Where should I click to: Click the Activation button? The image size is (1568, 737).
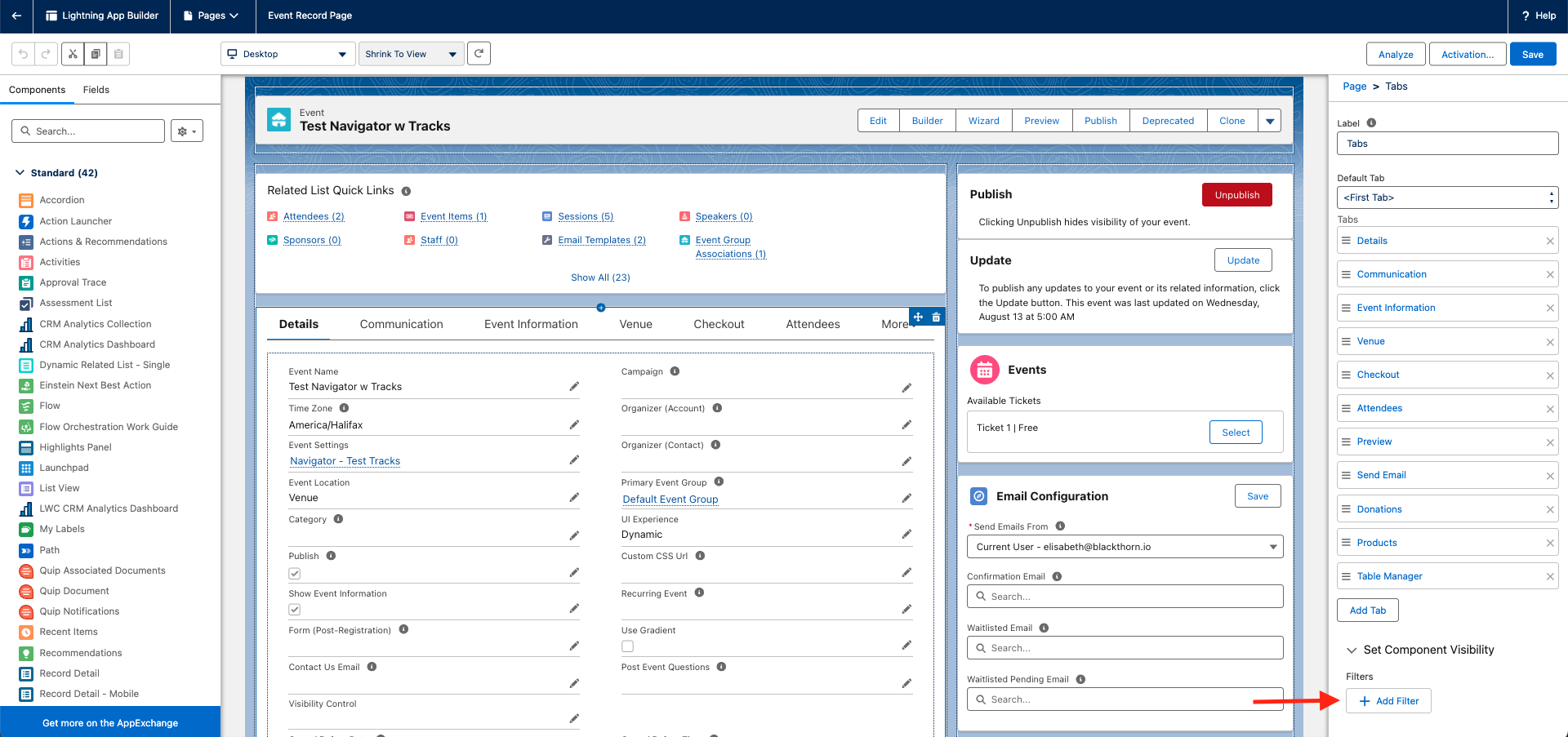1468,55
